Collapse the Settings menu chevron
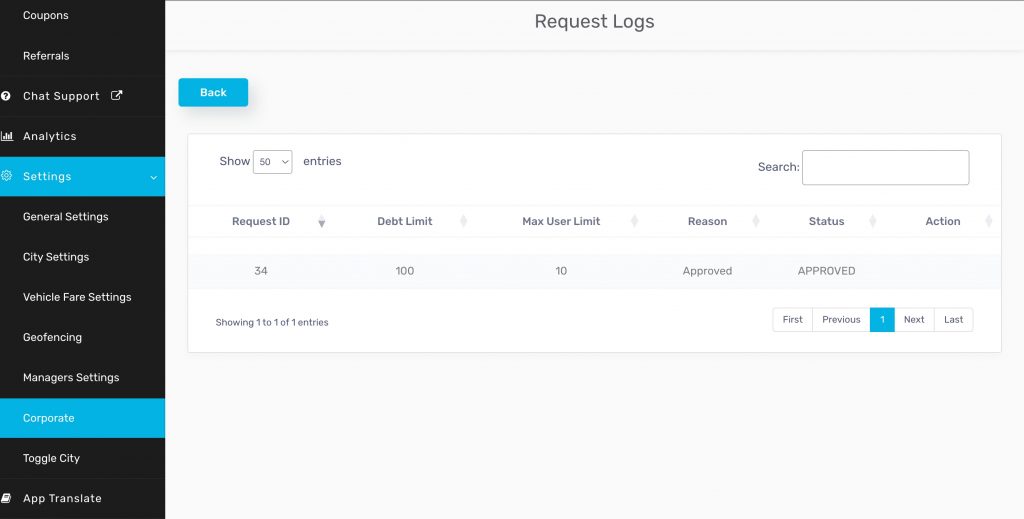The width and height of the screenshot is (1024, 519). point(153,177)
